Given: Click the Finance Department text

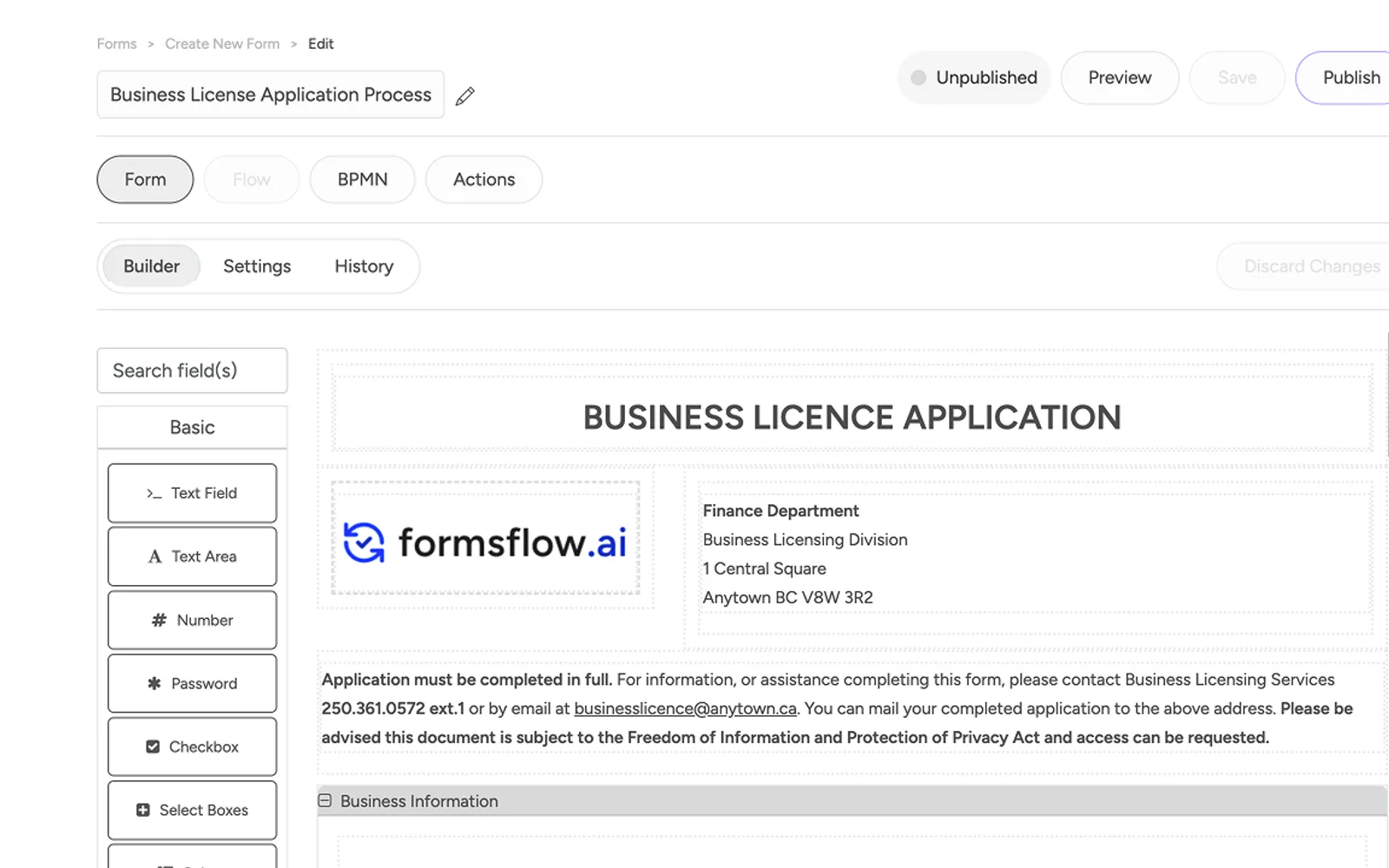Looking at the screenshot, I should 780,511.
